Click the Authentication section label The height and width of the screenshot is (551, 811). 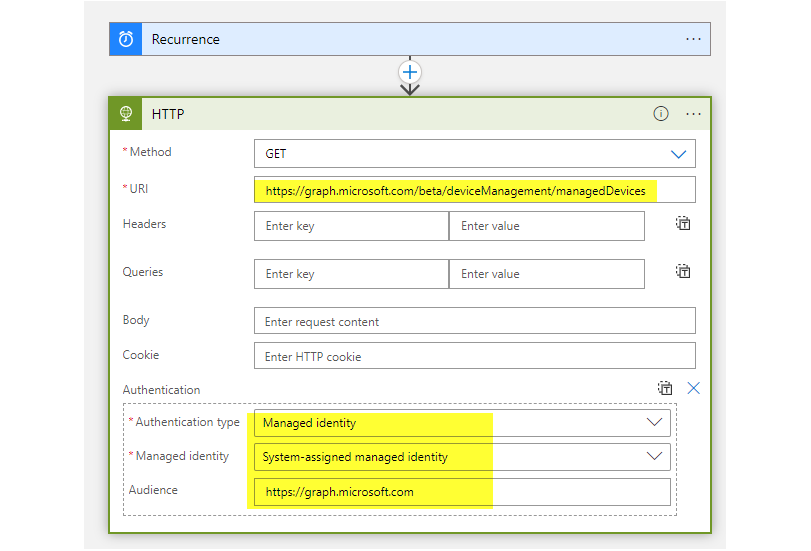(161, 390)
